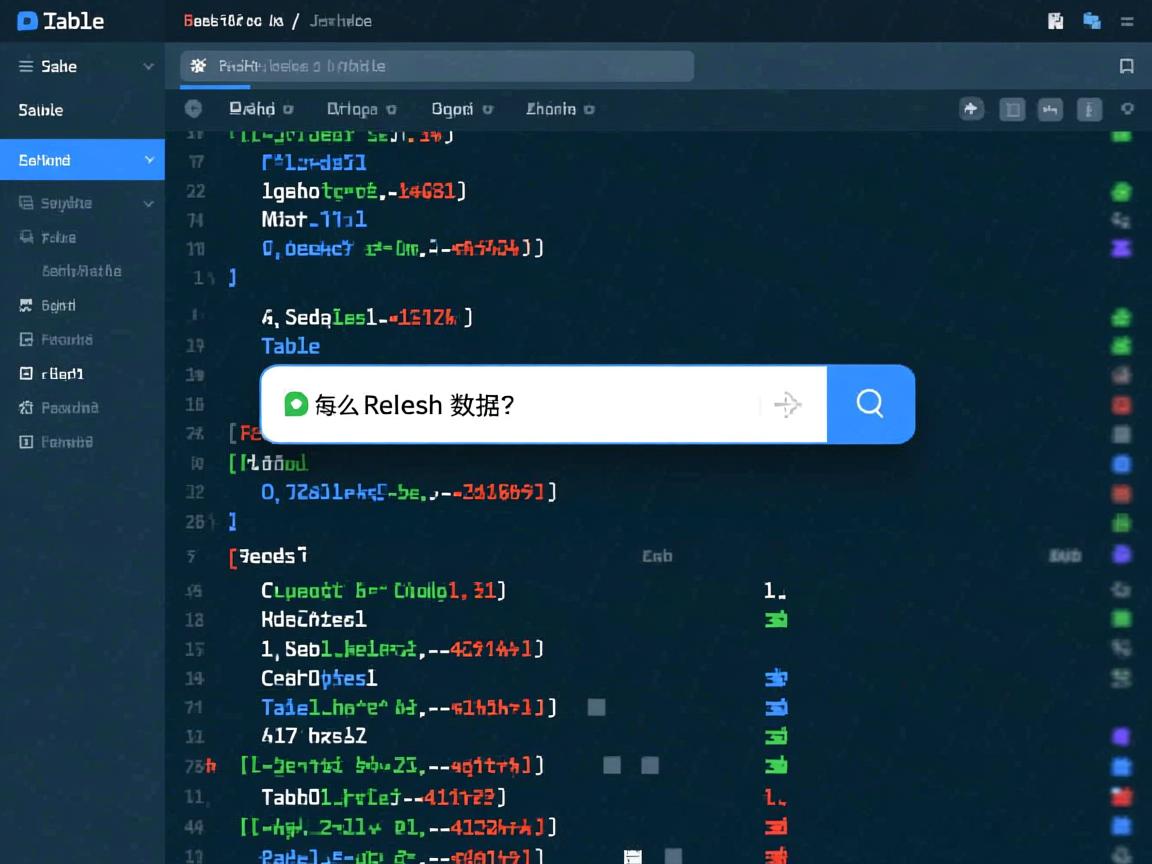Click the magnifier button in the chat overlay

(x=870, y=404)
